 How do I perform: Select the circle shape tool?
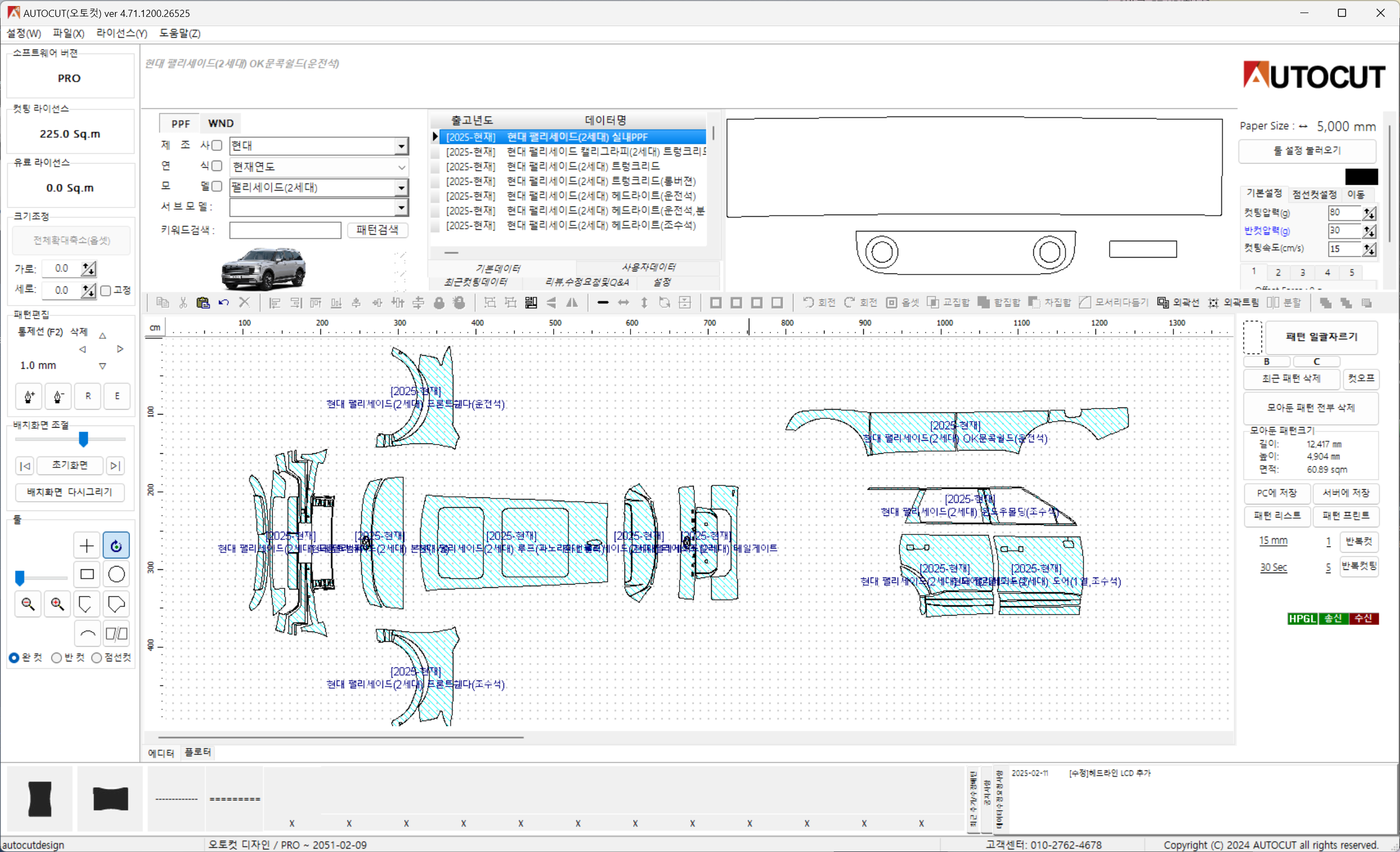coord(117,574)
